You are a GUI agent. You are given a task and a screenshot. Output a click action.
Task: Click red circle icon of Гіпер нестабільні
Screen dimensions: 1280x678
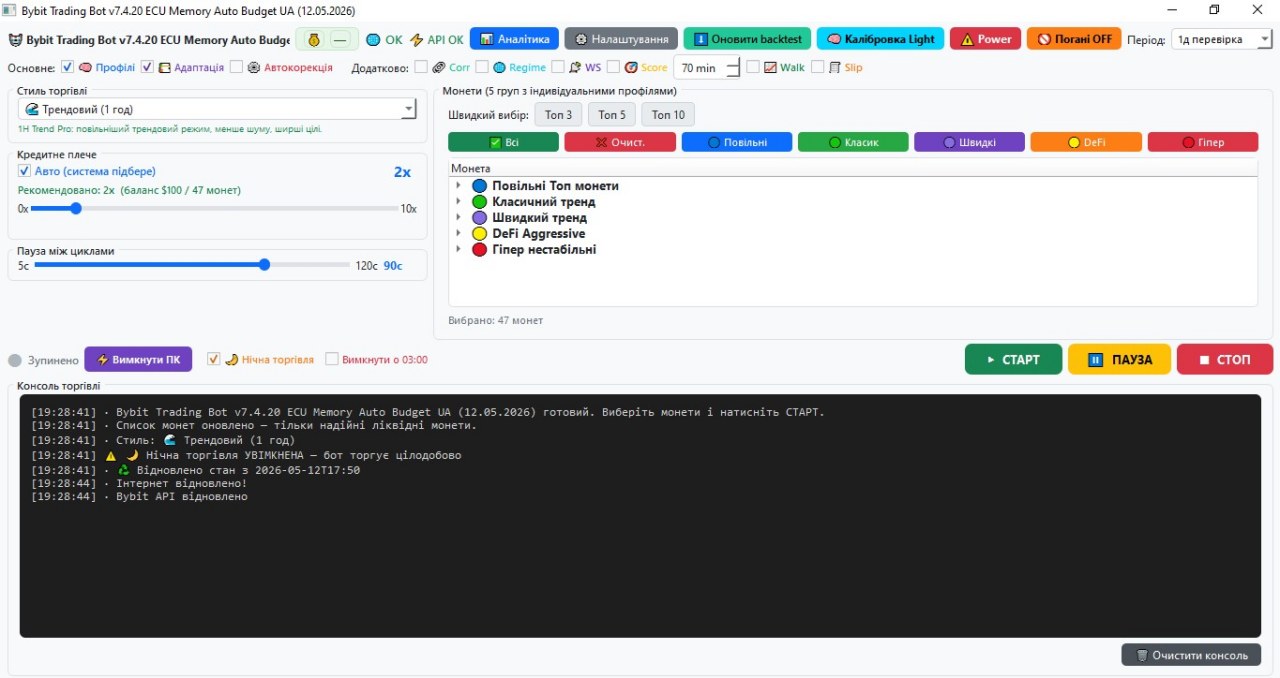[x=479, y=249]
